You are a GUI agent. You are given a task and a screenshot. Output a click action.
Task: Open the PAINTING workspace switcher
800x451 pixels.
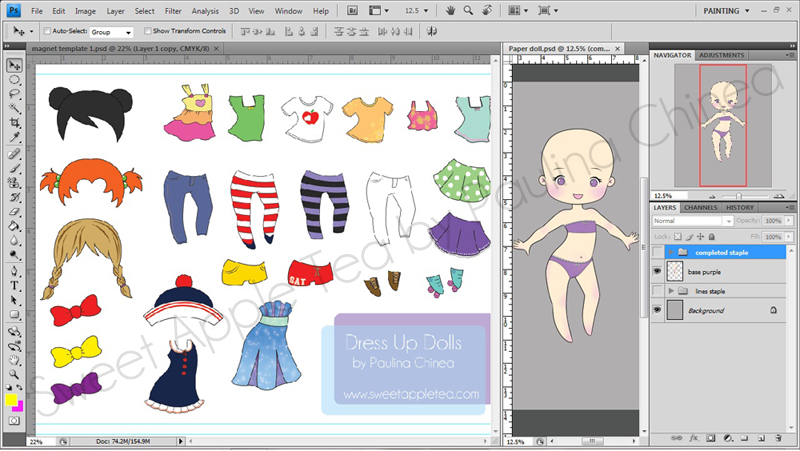[726, 11]
